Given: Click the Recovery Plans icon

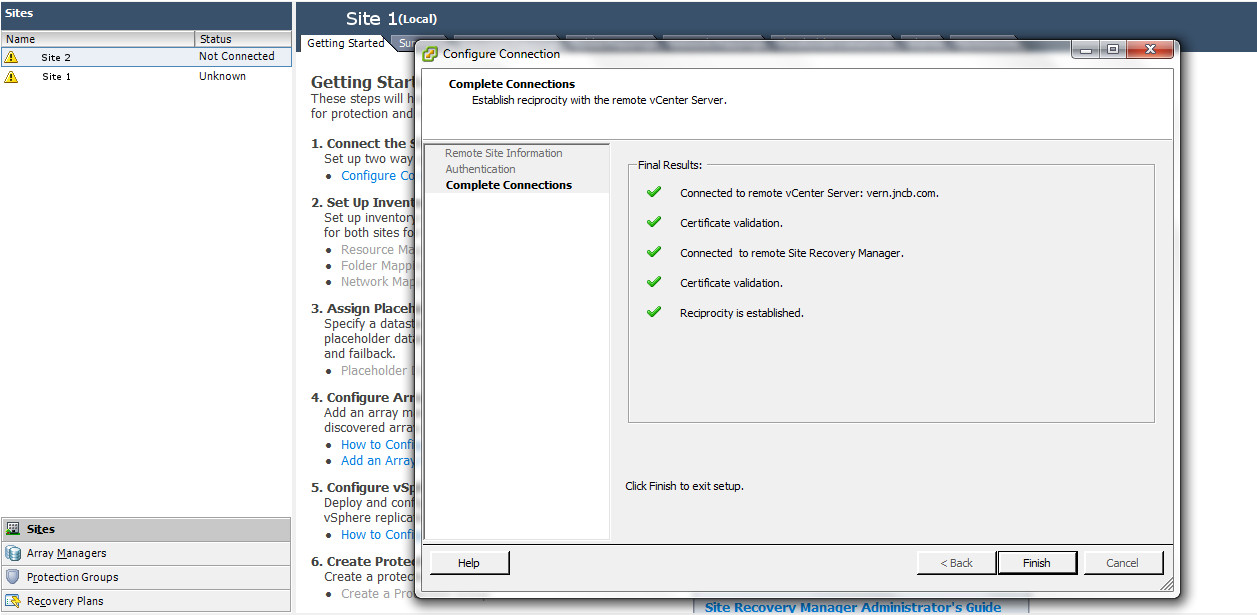Looking at the screenshot, I should [13, 601].
